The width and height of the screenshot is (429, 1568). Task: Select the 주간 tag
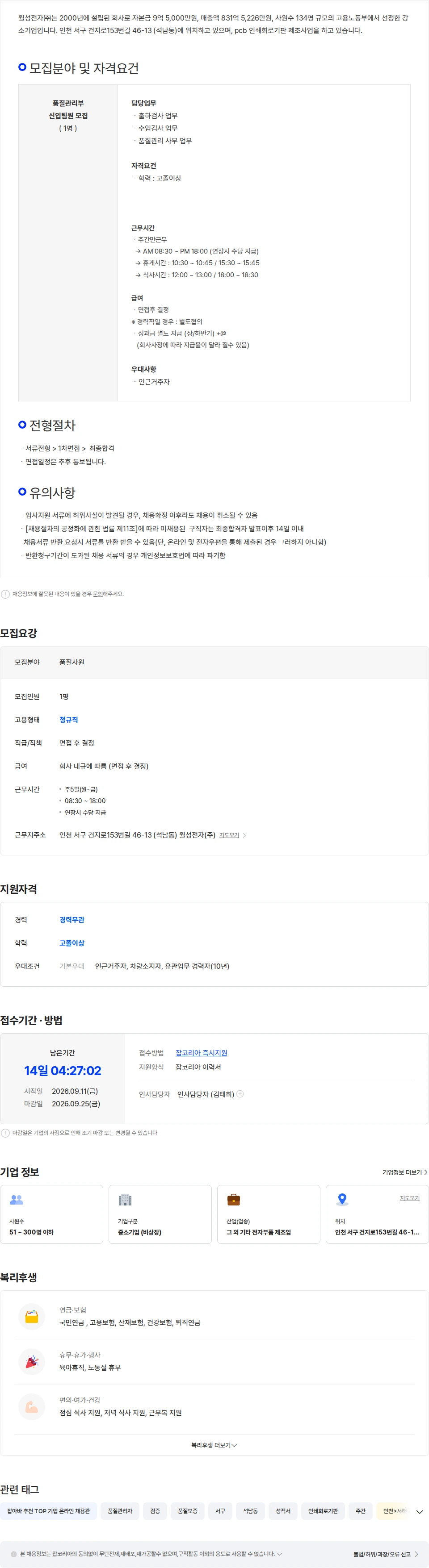point(361,1511)
